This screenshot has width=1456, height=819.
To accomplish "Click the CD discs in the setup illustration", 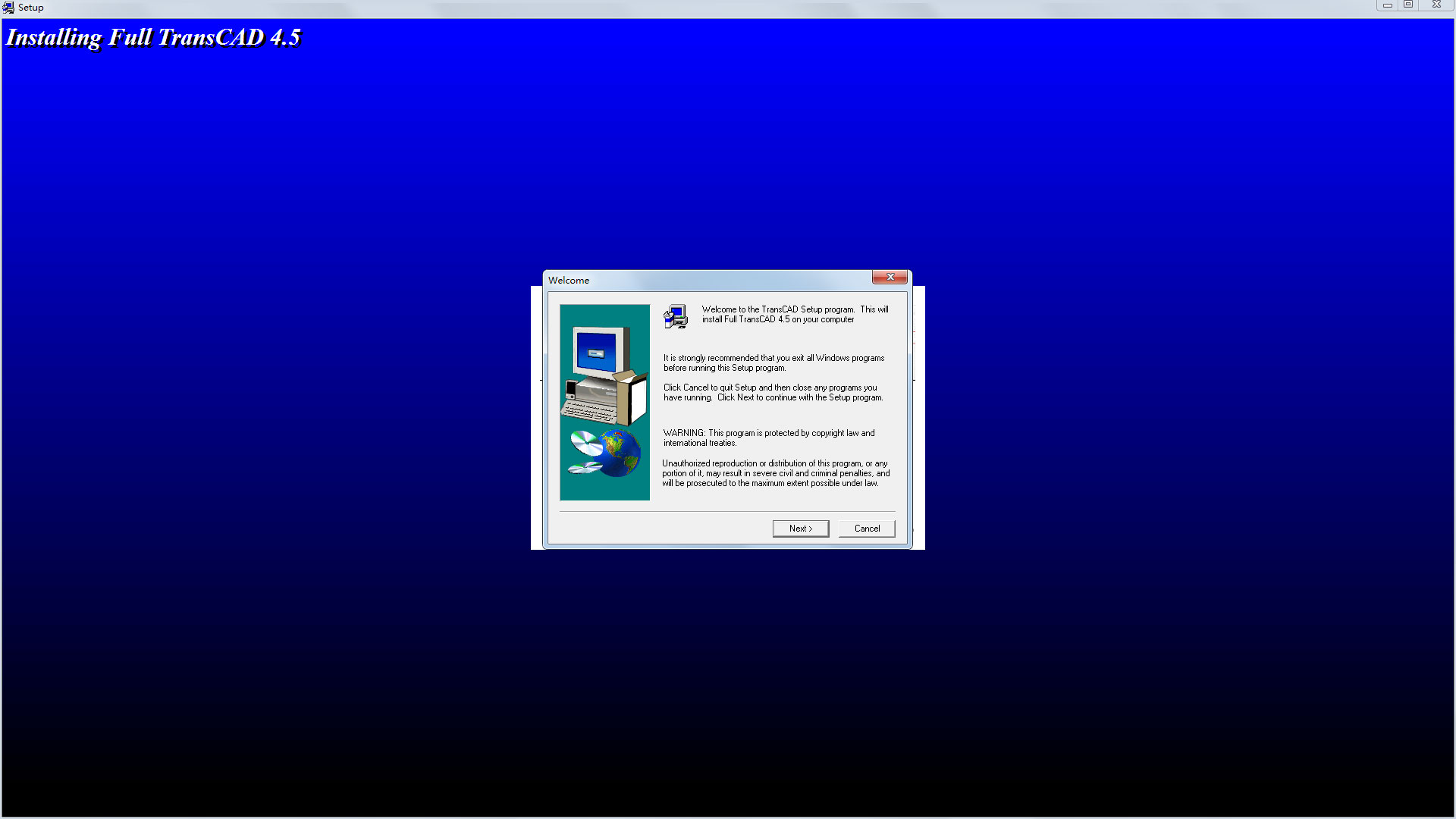I will tap(585, 452).
